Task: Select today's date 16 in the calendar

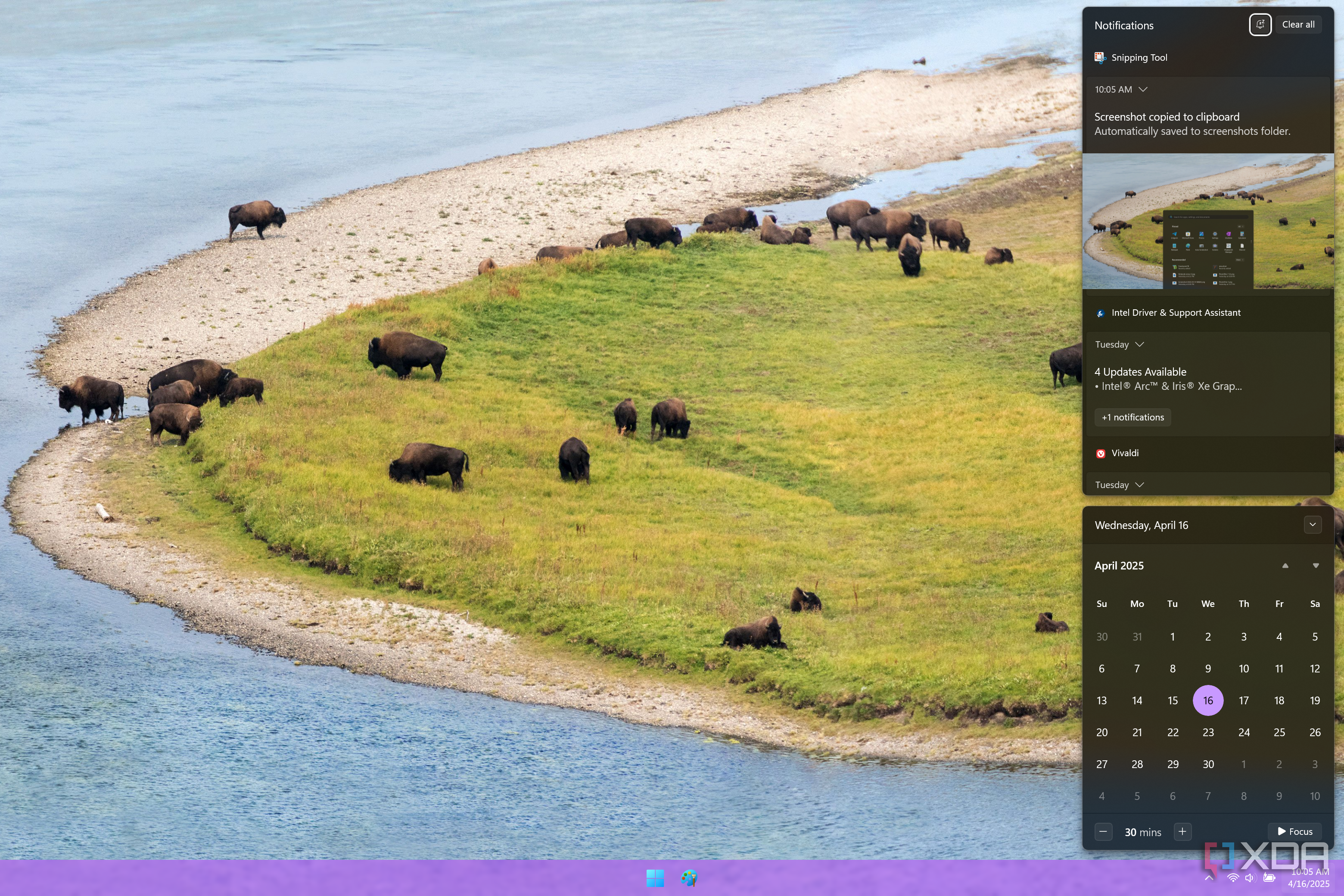Action: [x=1207, y=700]
